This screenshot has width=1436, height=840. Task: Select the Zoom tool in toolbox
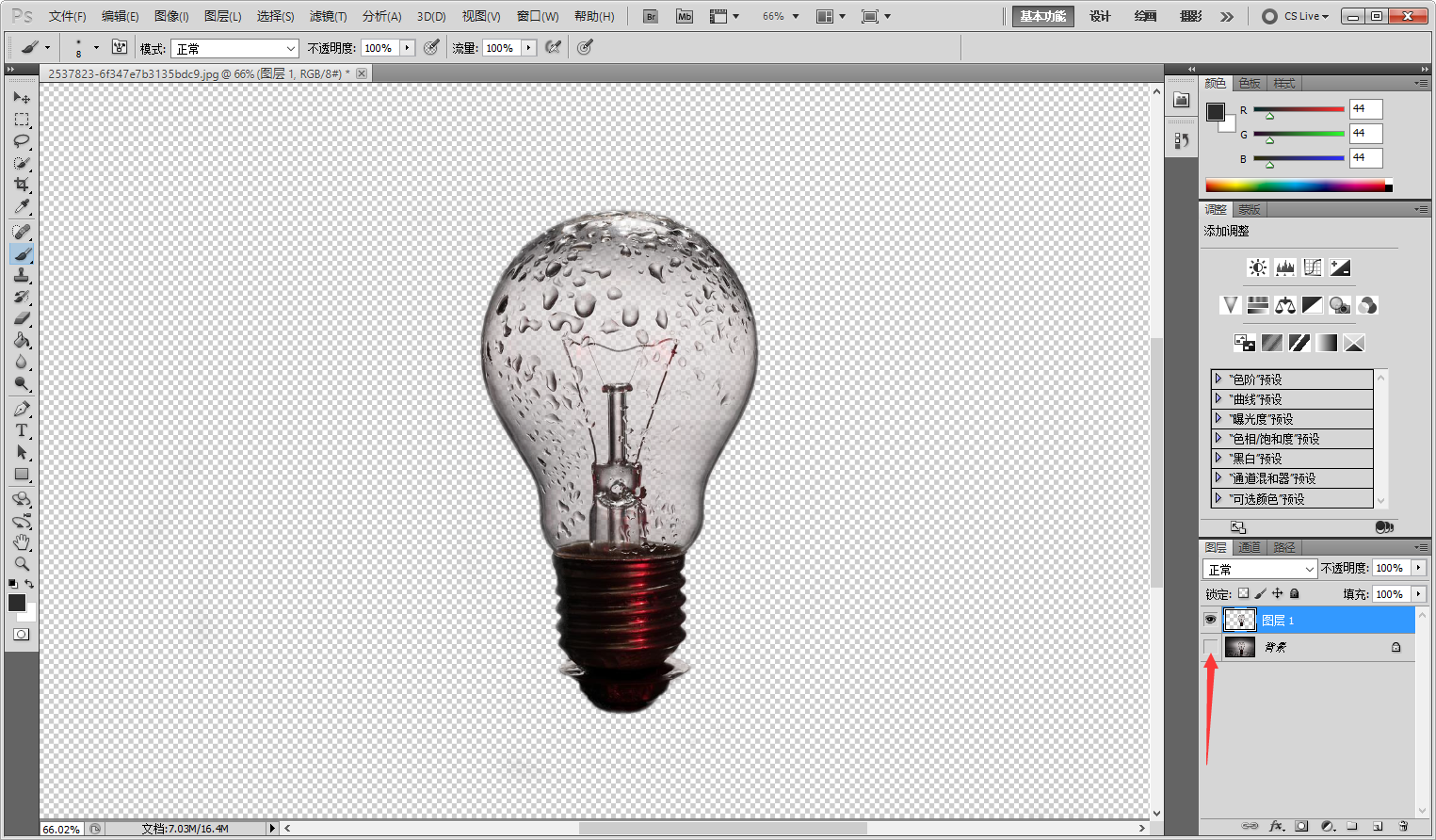tap(22, 564)
